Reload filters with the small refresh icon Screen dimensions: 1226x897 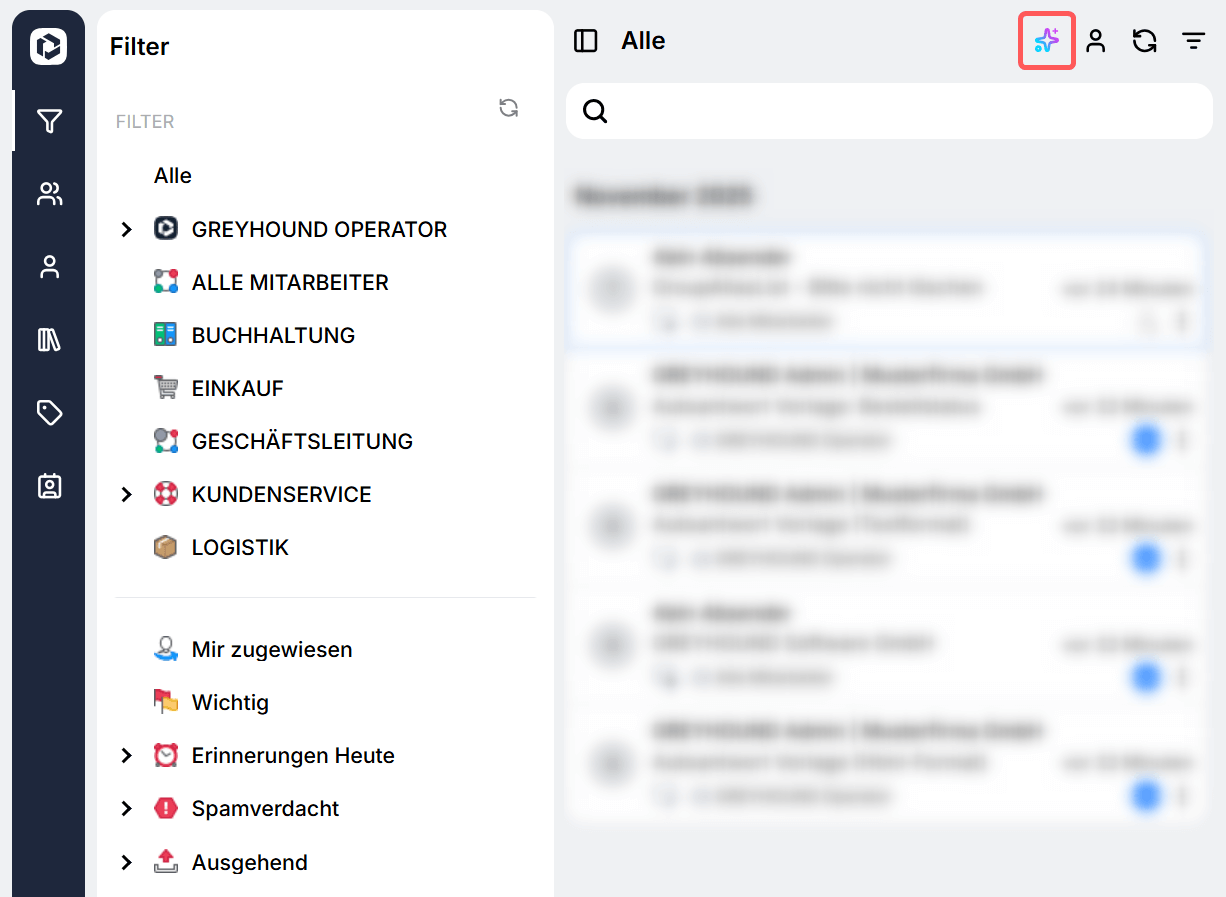click(x=509, y=108)
